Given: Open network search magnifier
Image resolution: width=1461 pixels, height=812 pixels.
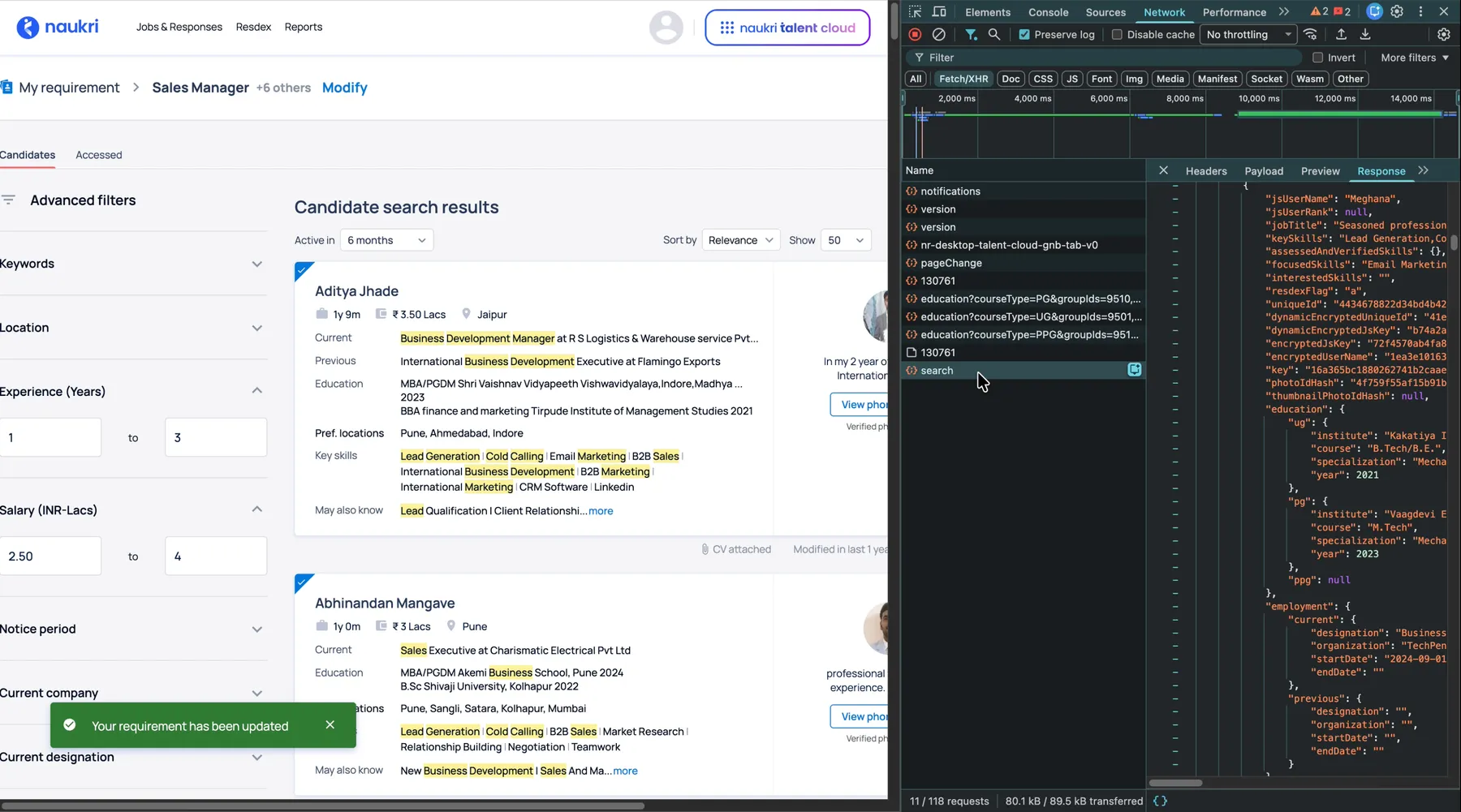Looking at the screenshot, I should click(x=994, y=34).
